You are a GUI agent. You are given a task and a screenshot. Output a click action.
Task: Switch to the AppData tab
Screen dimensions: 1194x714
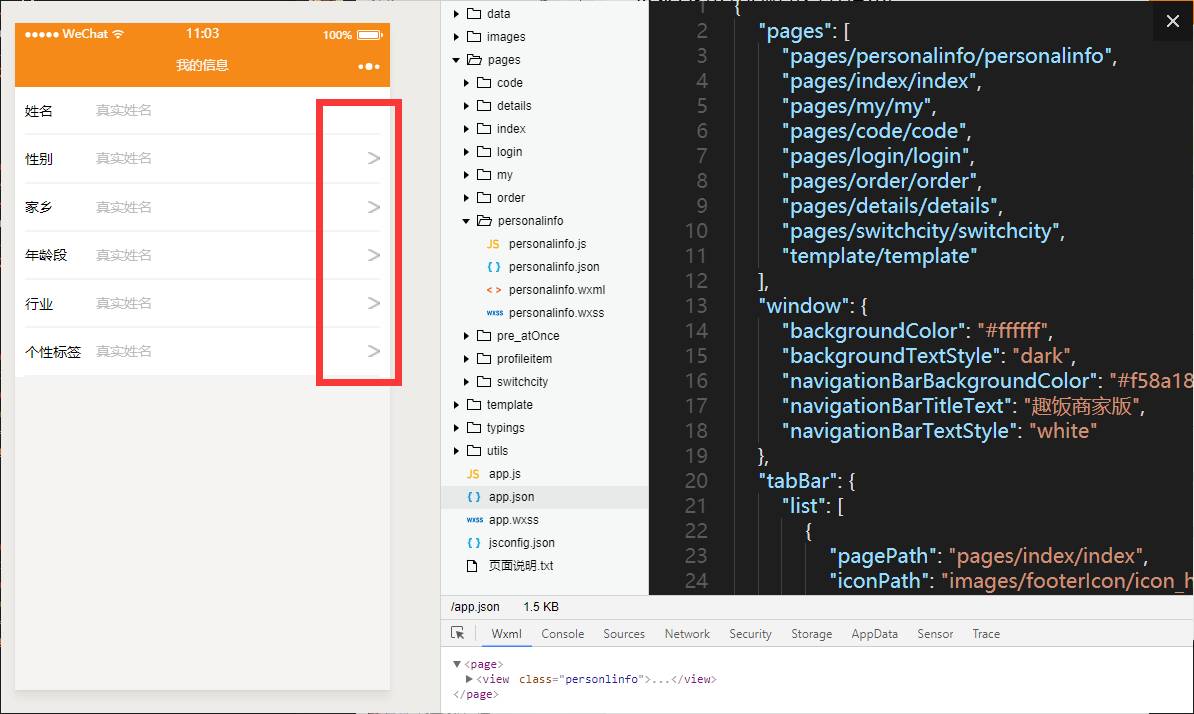[874, 634]
